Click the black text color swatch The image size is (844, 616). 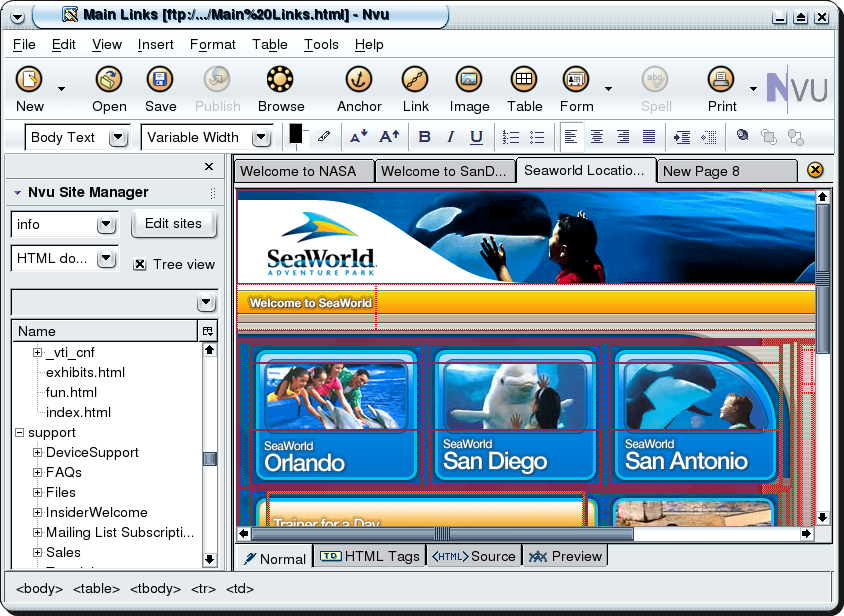click(296, 134)
